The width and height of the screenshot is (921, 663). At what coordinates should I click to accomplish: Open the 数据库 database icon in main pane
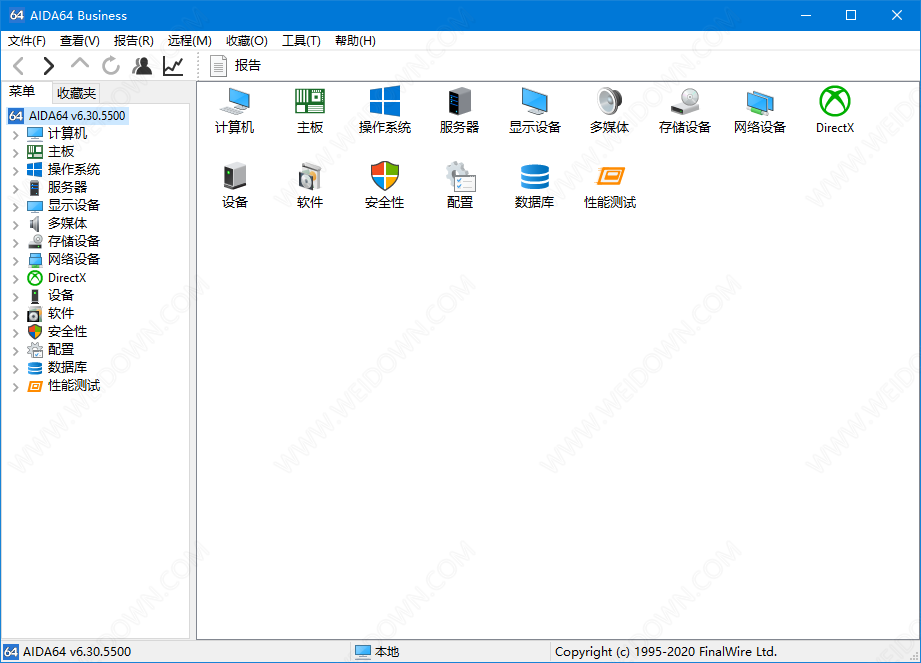point(535,176)
